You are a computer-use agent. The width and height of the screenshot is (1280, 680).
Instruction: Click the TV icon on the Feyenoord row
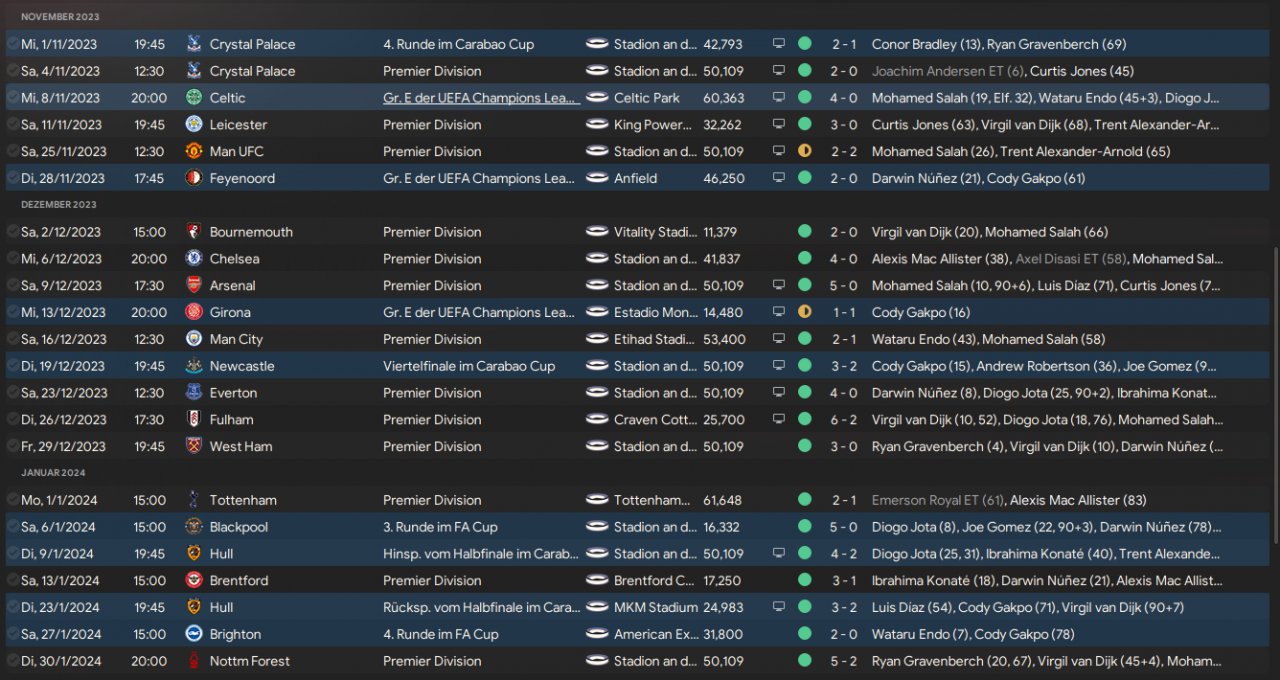pos(779,179)
